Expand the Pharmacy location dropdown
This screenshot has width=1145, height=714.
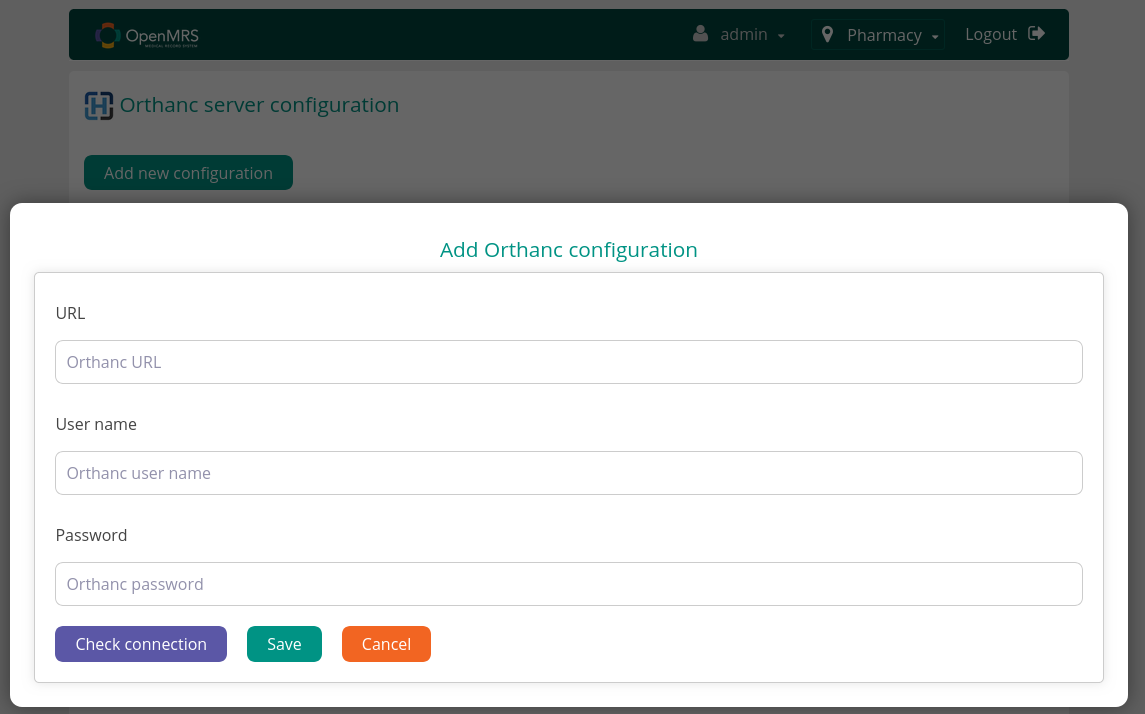coord(878,35)
